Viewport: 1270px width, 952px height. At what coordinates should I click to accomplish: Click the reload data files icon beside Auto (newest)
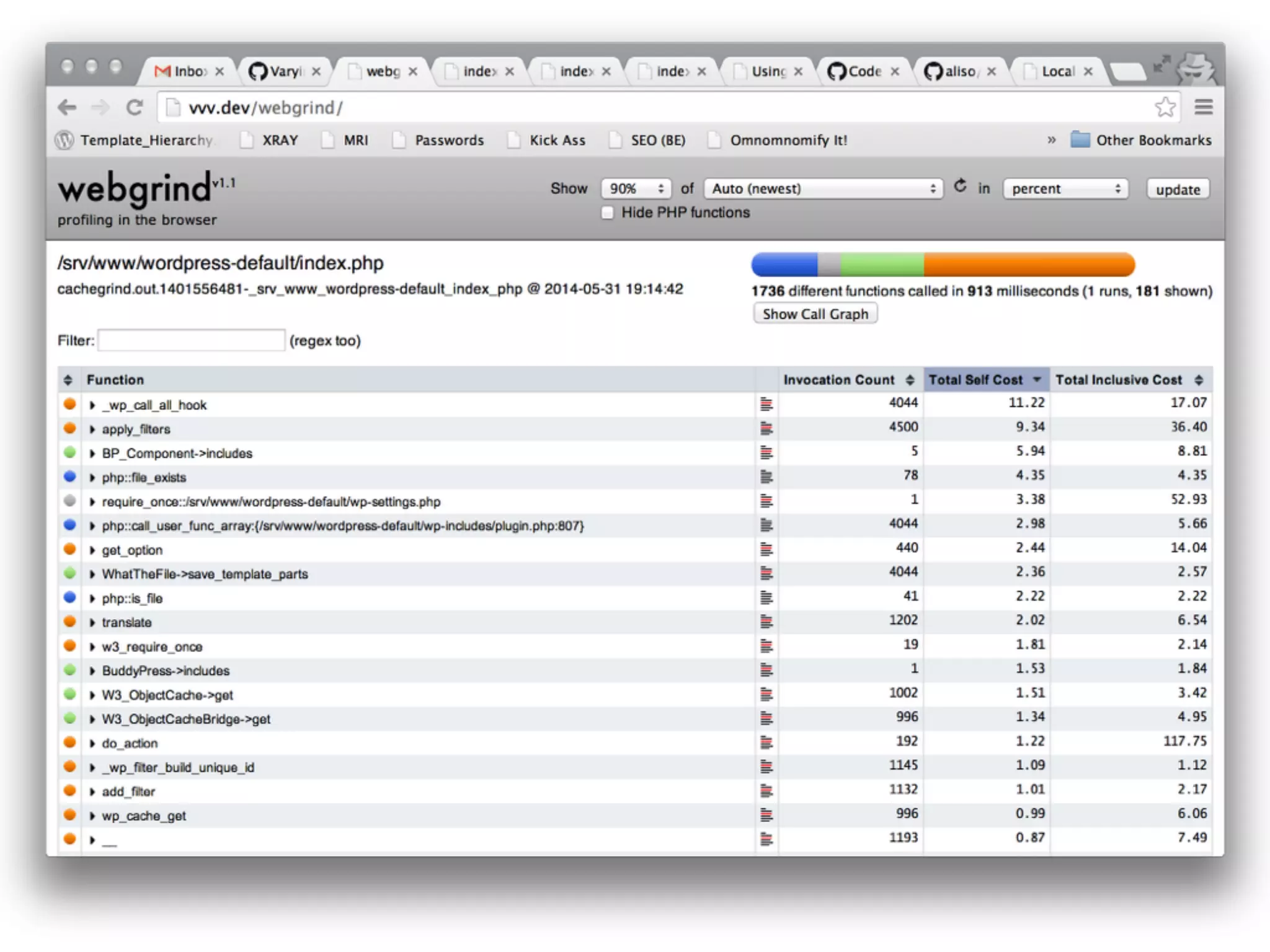(960, 186)
